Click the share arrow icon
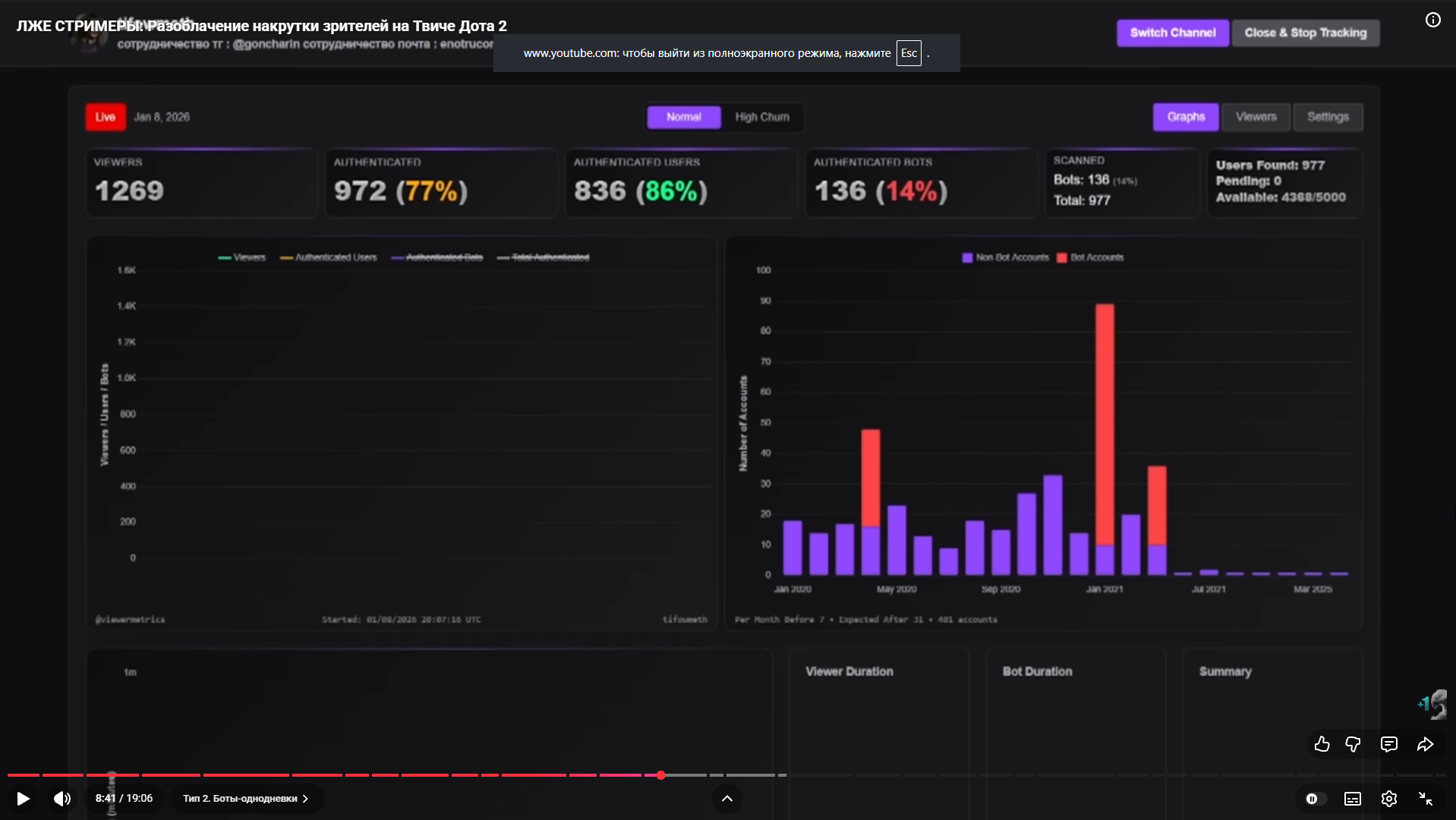This screenshot has width=1456, height=820. pyautogui.click(x=1425, y=744)
